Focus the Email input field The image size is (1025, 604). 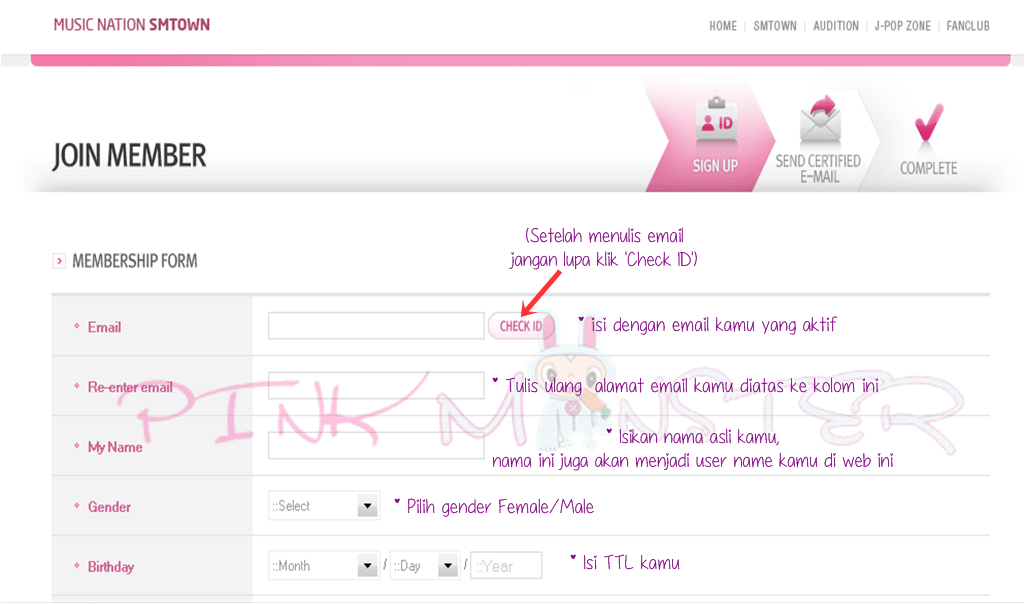click(x=376, y=326)
